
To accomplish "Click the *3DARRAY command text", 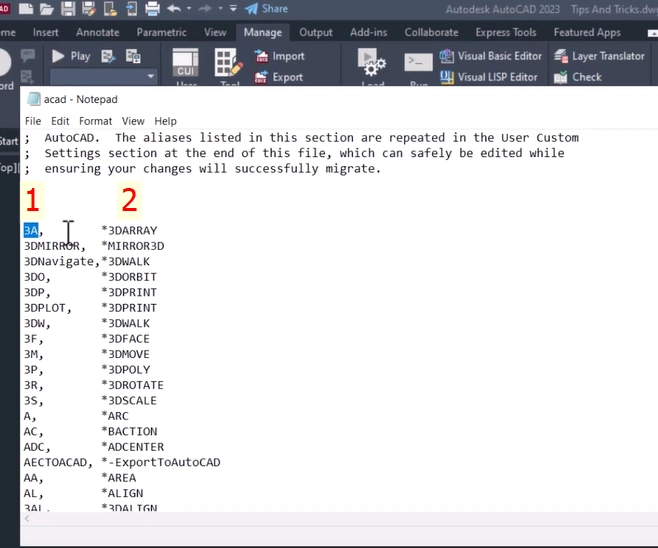I will tap(129, 230).
